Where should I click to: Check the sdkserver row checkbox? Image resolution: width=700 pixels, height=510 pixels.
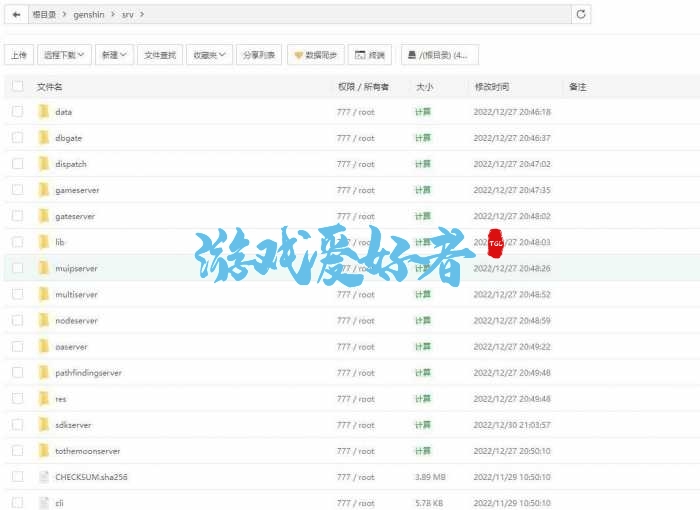(x=17, y=424)
